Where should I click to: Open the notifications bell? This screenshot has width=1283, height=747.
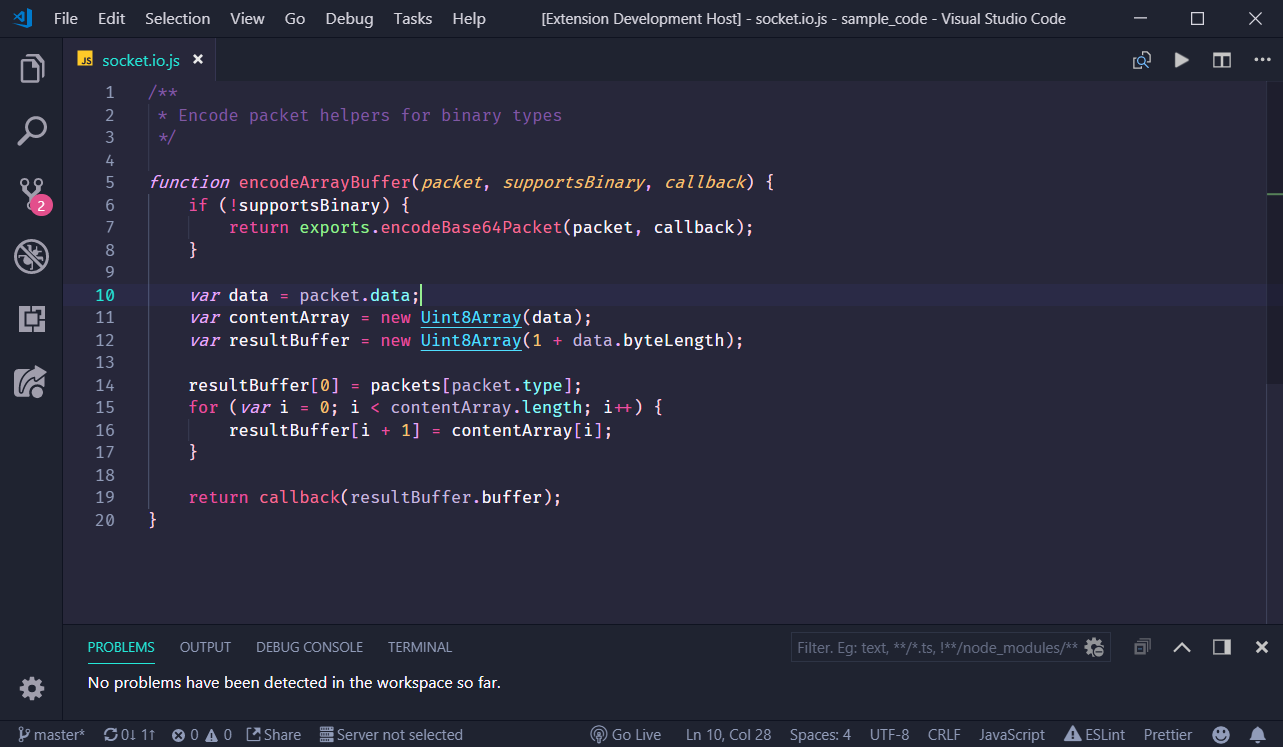(x=1259, y=734)
